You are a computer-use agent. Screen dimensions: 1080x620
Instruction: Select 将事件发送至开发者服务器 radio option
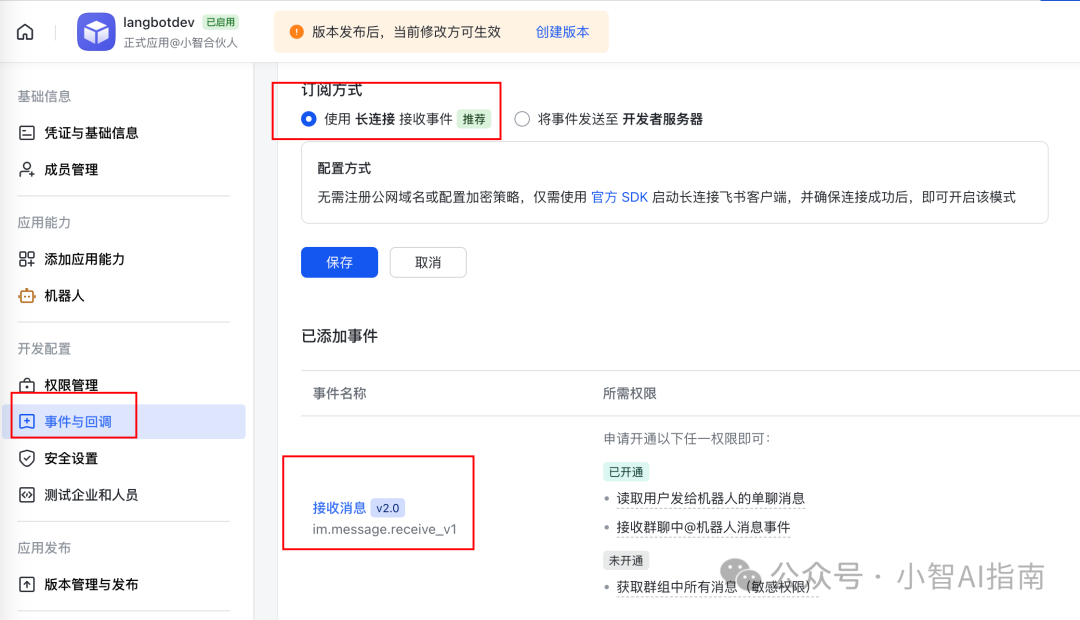(522, 119)
